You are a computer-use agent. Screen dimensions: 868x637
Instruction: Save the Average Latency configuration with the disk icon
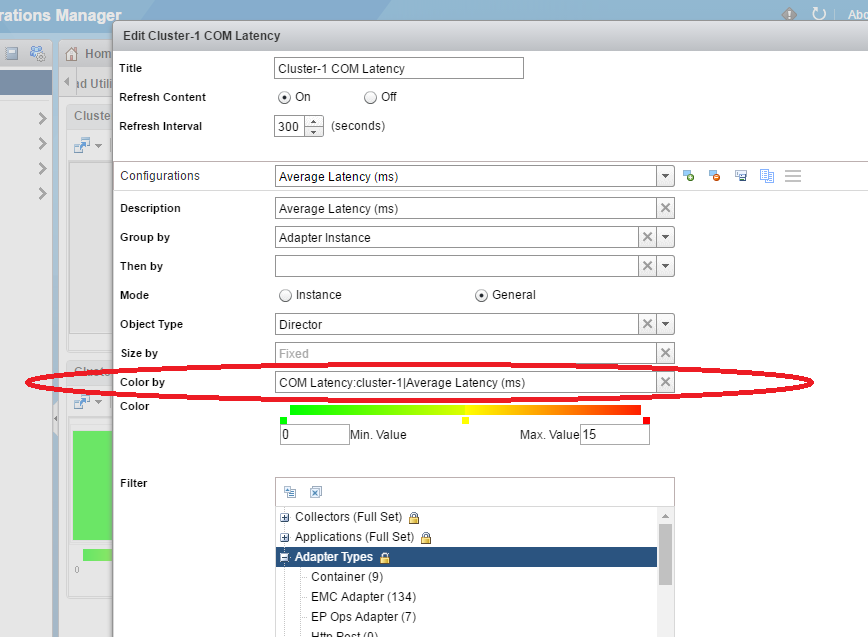click(740, 175)
